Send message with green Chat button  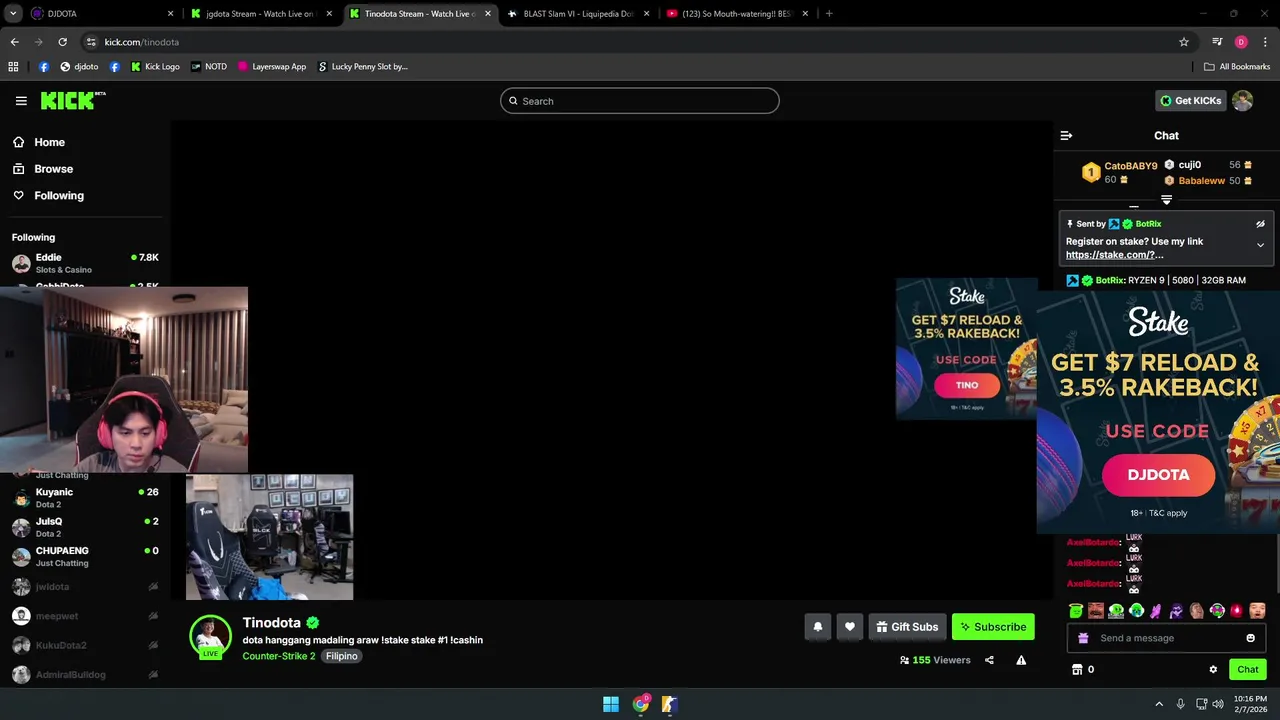[1247, 670]
